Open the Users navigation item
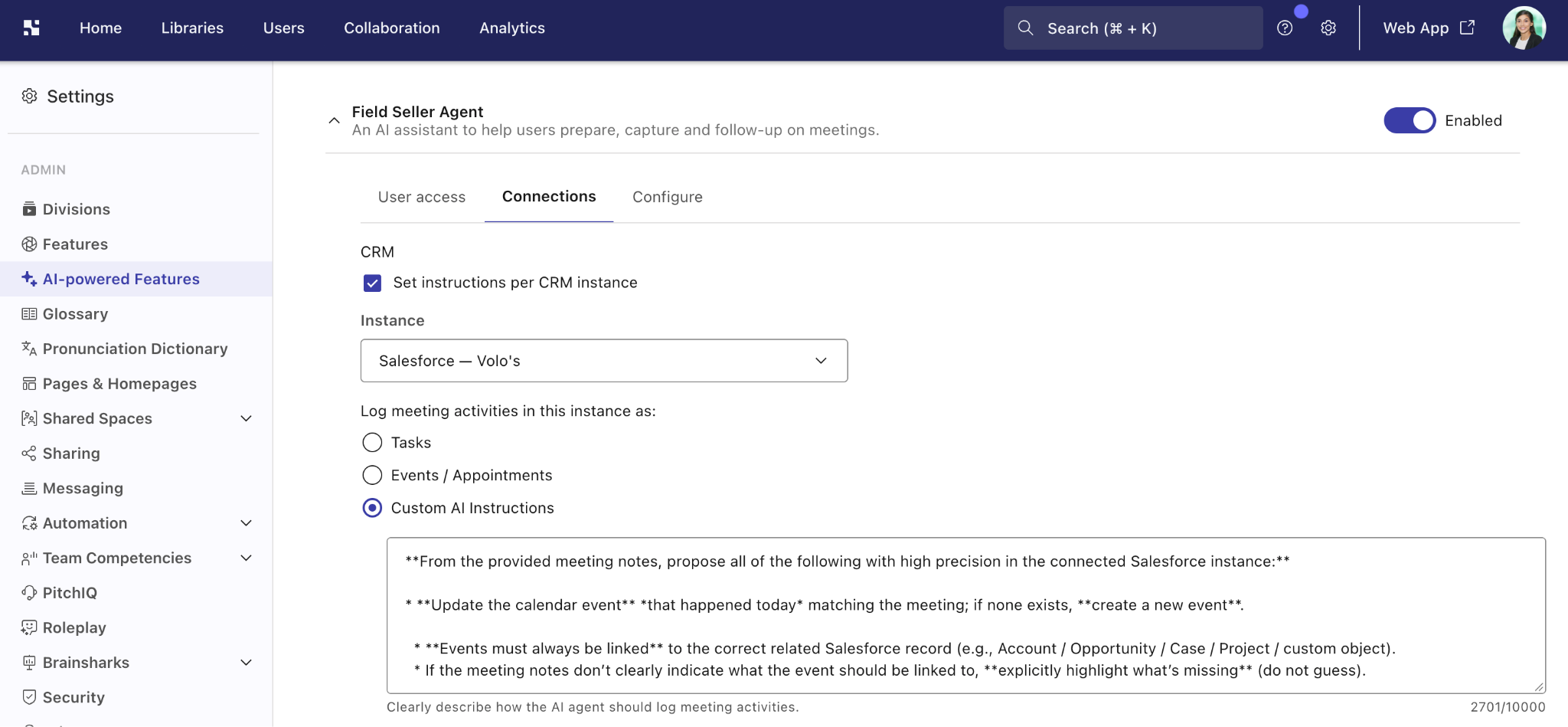The image size is (1568, 727). (284, 28)
